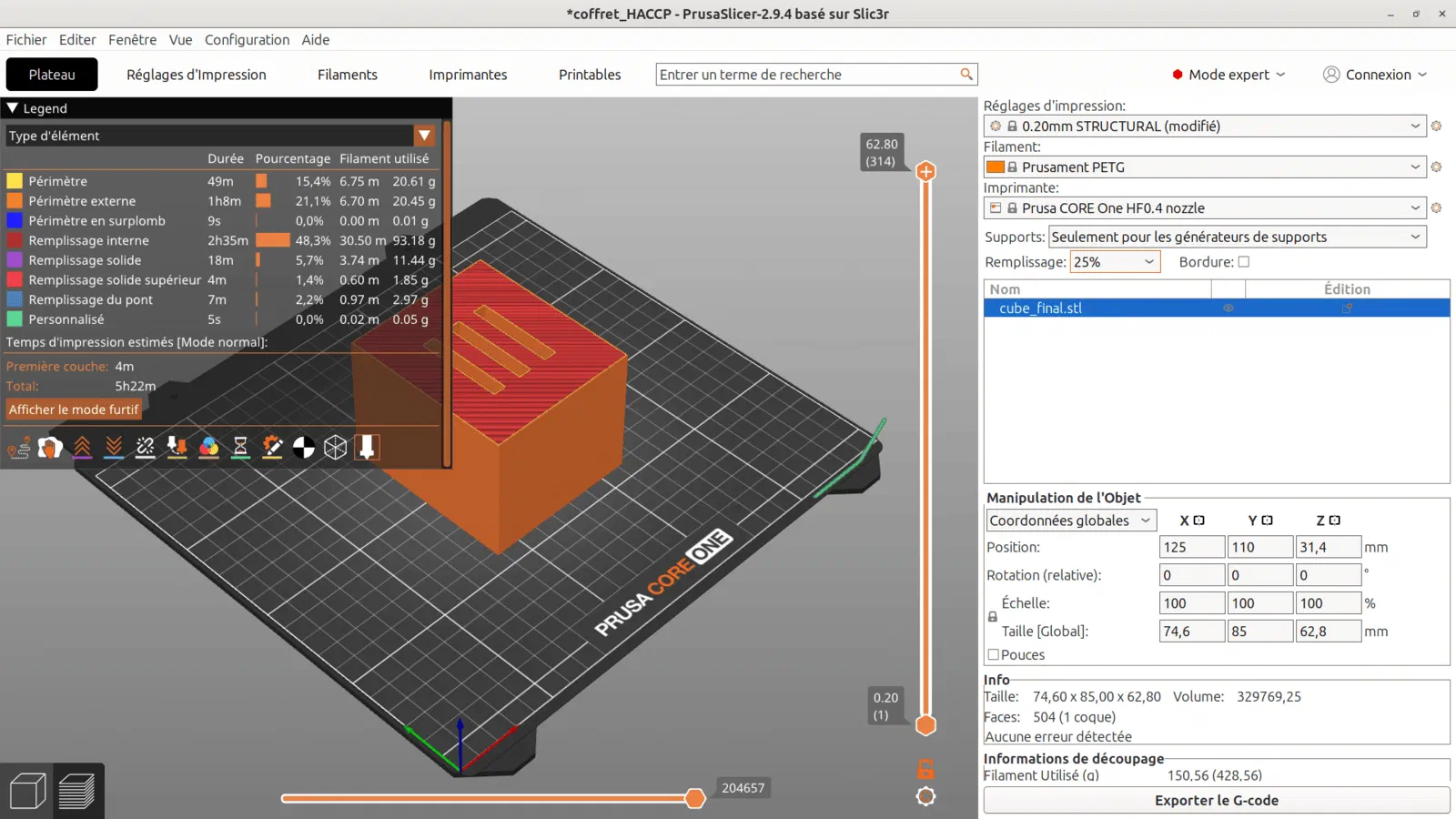Edit filament preset gear icon
1456x819 pixels.
1436,167
